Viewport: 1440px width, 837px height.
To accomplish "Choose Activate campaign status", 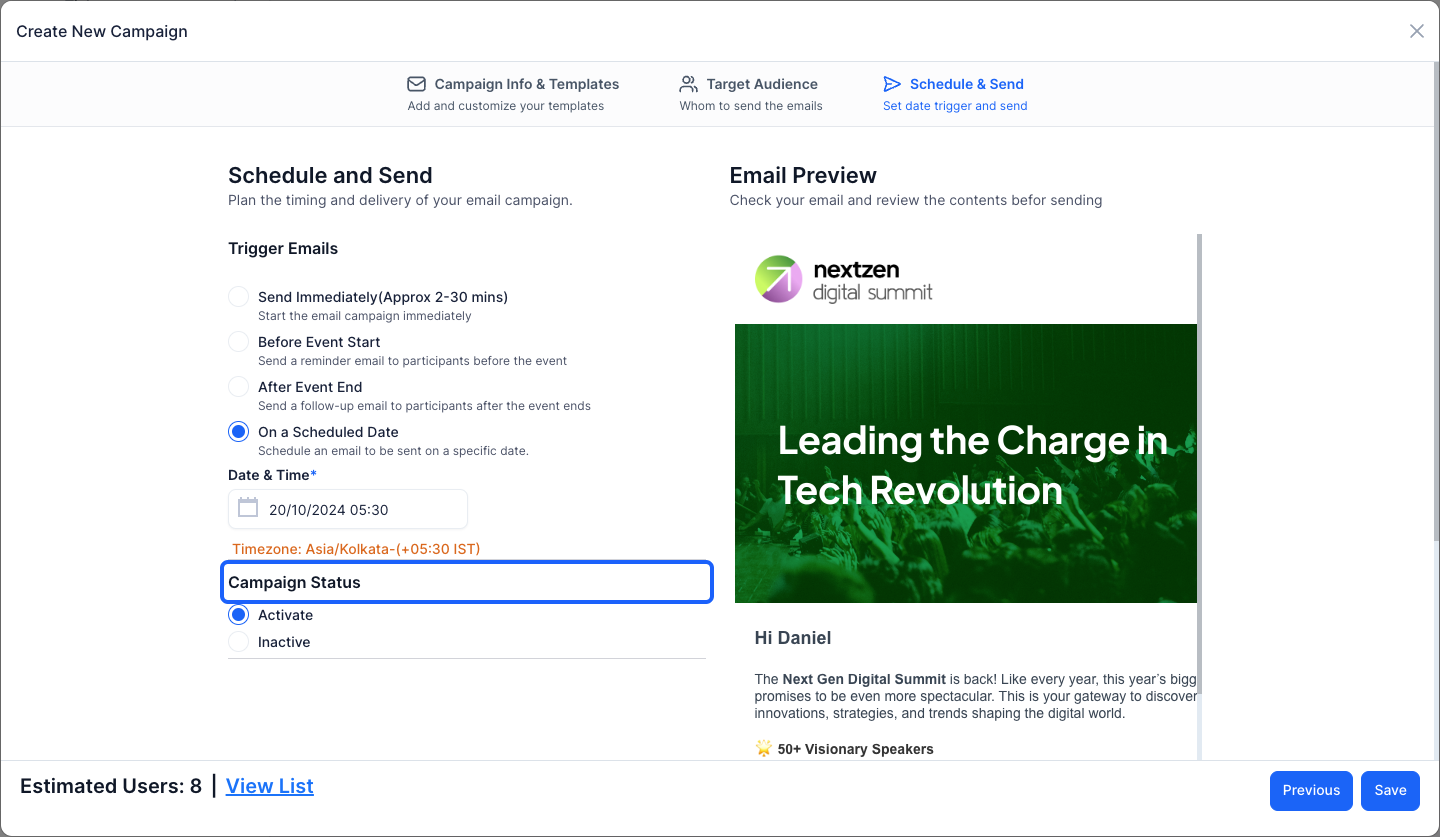I will (238, 615).
